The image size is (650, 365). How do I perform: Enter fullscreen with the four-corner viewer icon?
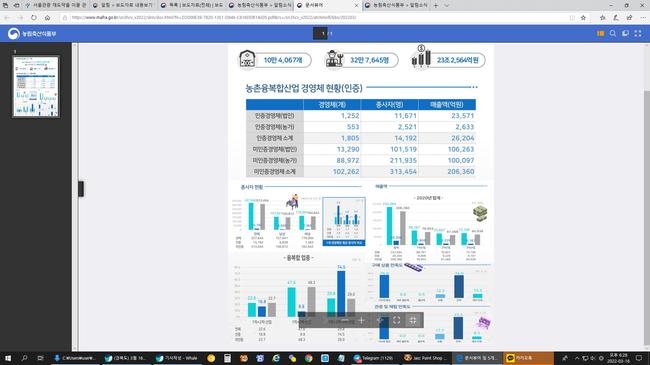tap(638, 34)
